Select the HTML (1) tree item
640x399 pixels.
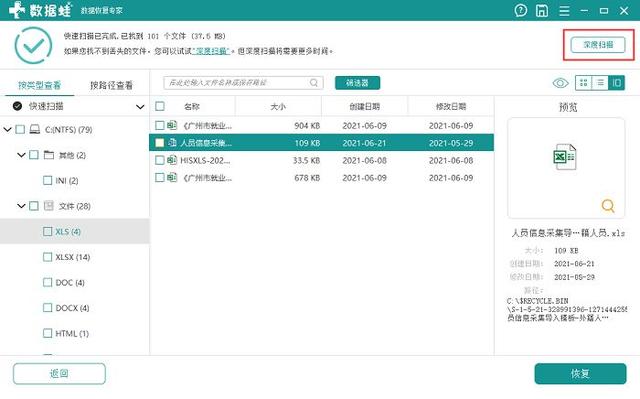pos(72,333)
